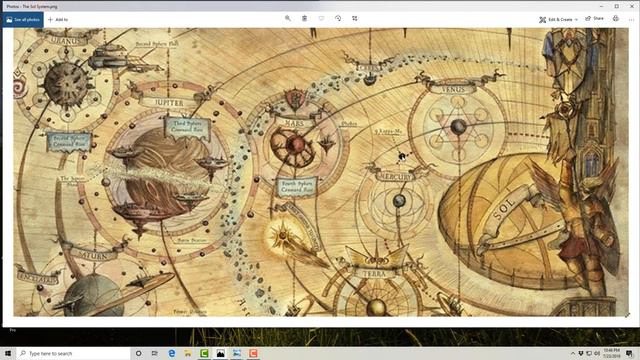Share the photo via Share button
Image resolution: width=640 pixels, height=360 pixels.
pyautogui.click(x=594, y=18)
